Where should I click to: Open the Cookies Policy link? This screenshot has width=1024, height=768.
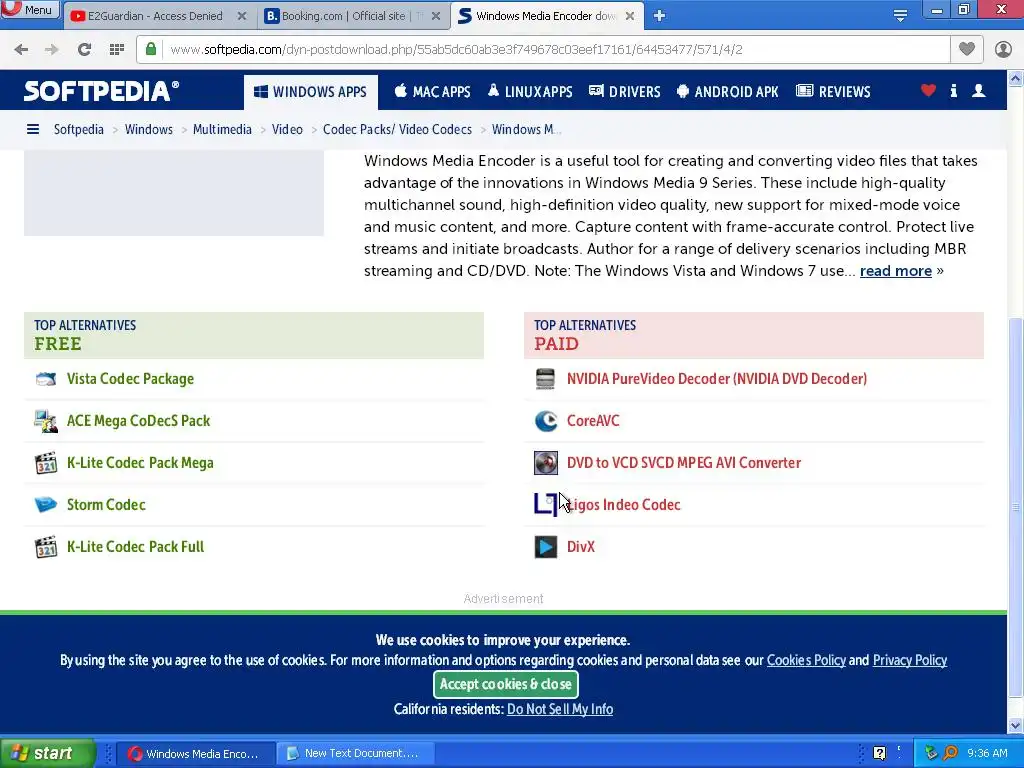pos(806,660)
